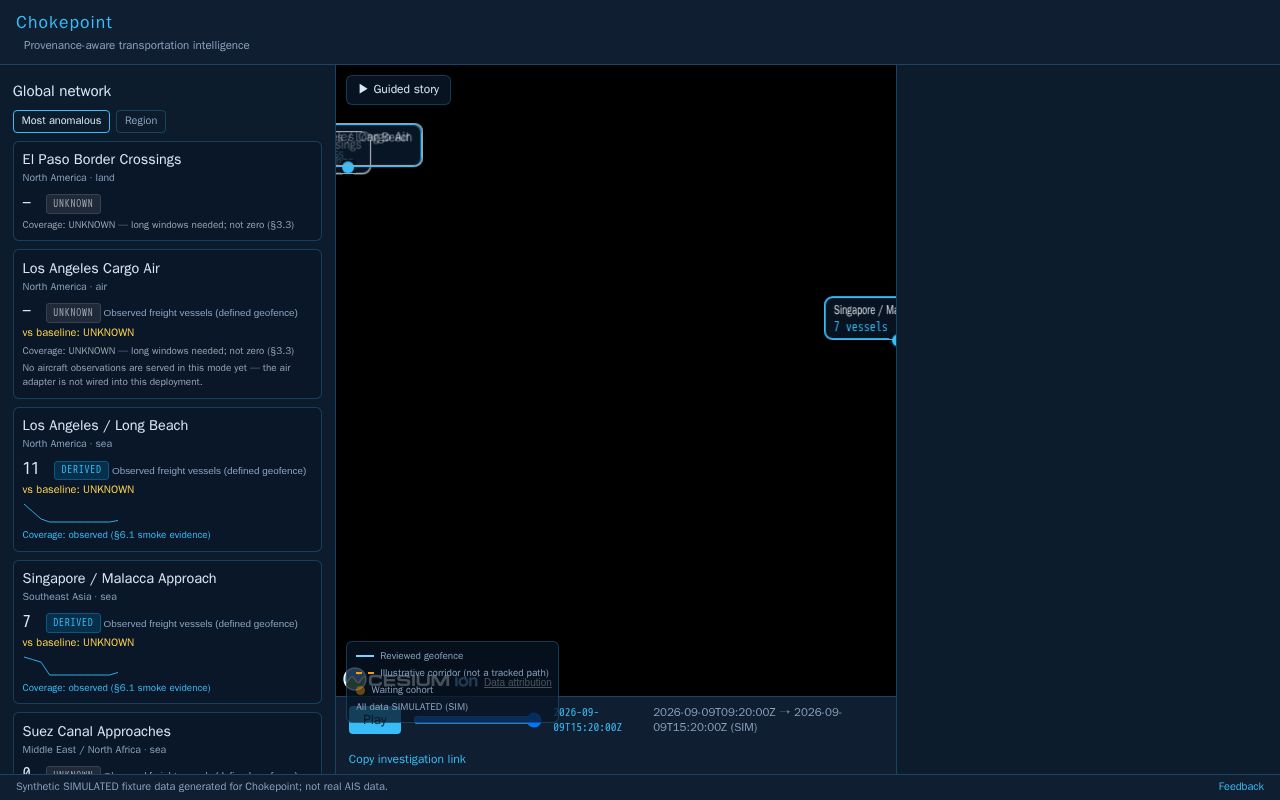This screenshot has width=1280, height=800.
Task: Click the Long Beach vessel sparkline
Action: tap(70, 513)
